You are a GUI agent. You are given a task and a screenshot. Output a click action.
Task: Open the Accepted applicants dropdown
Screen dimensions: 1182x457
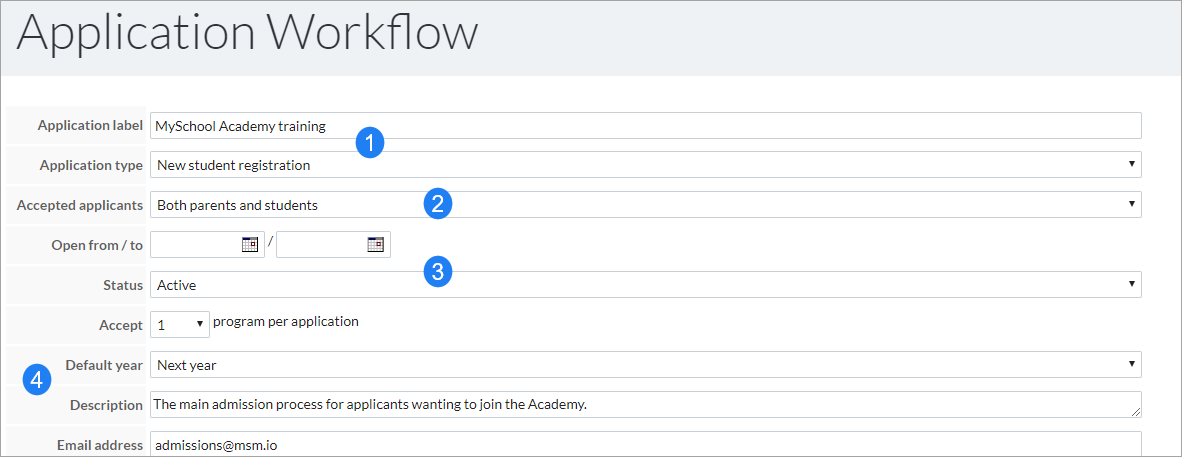click(x=645, y=204)
